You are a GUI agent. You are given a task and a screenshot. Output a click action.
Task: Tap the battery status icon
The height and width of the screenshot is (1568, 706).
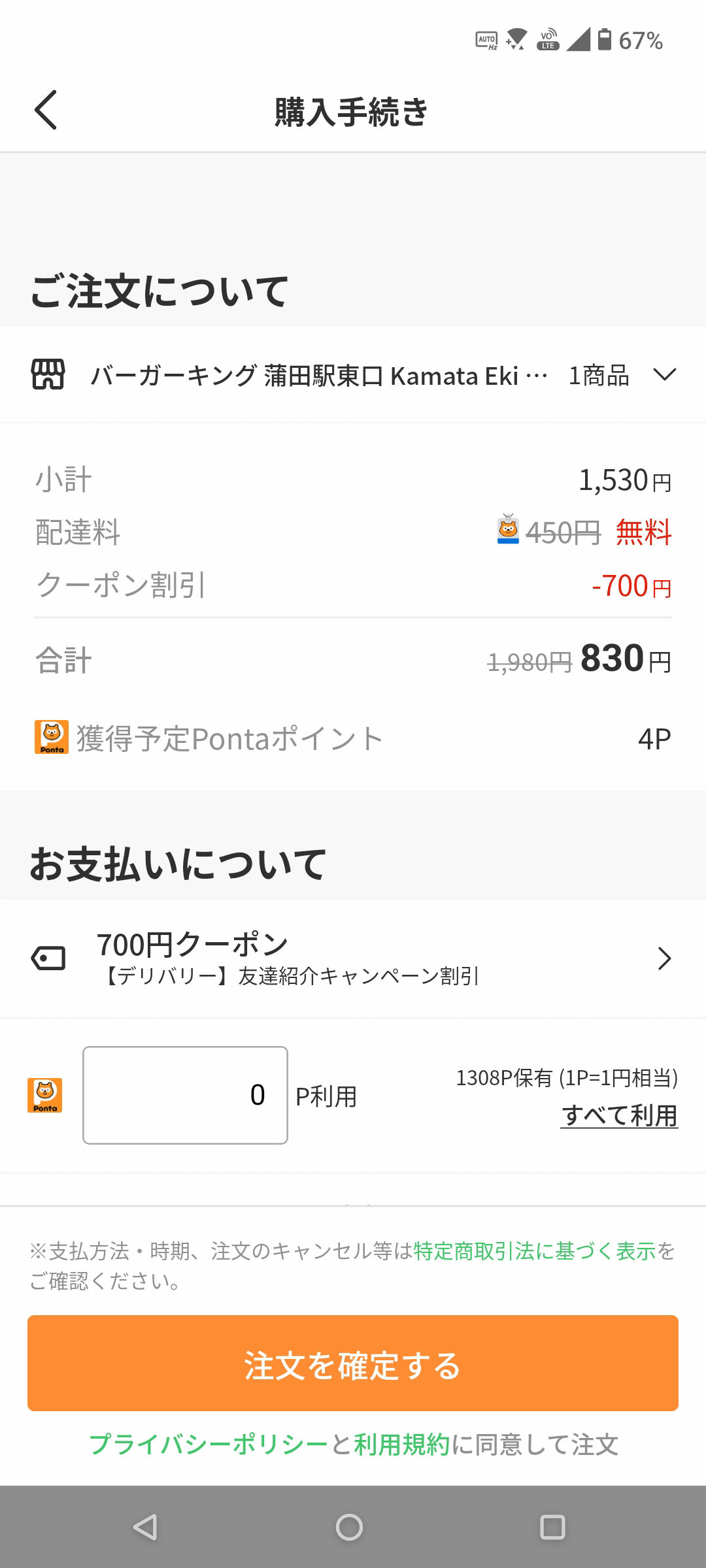[x=605, y=41]
